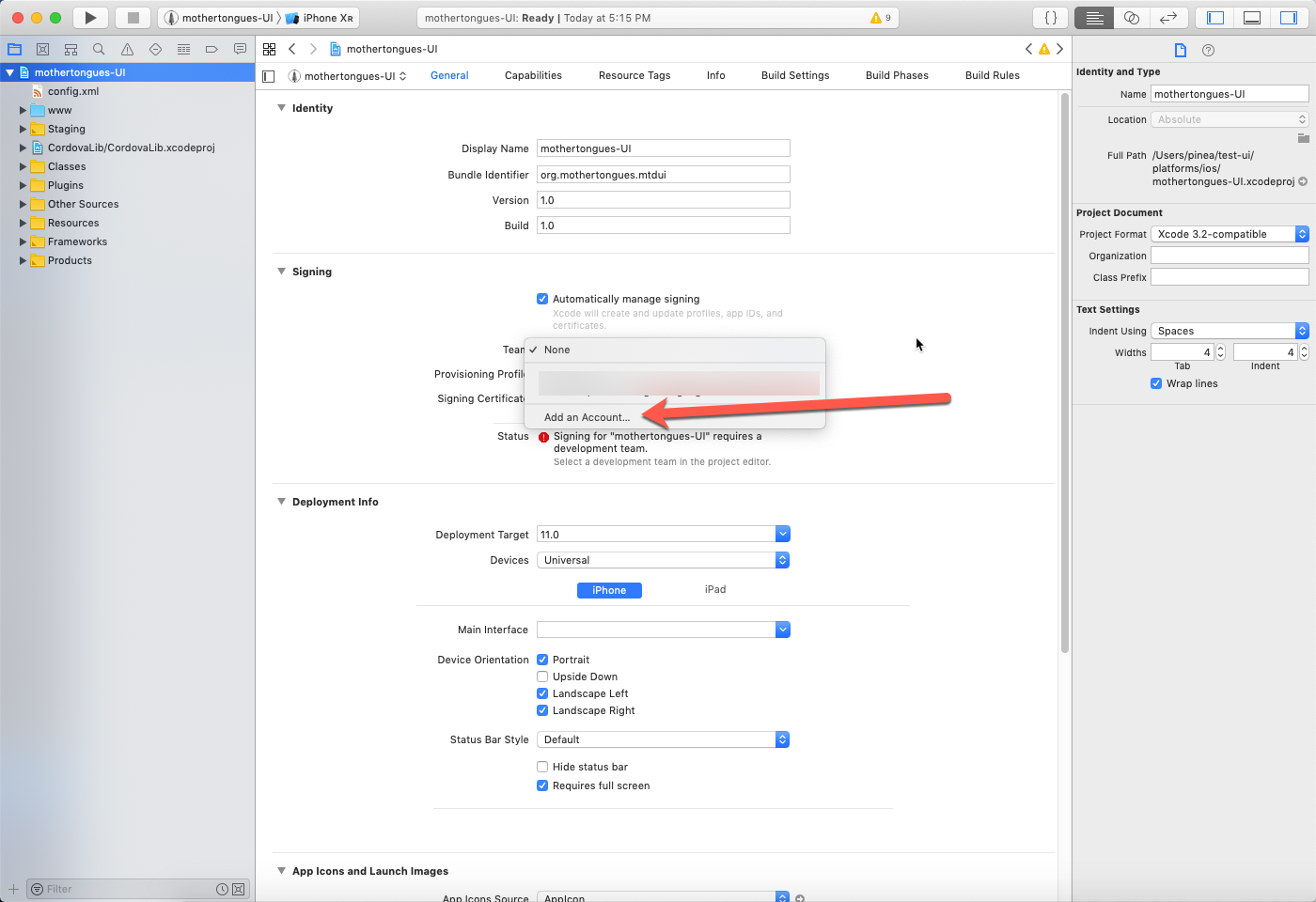This screenshot has width=1316, height=902.
Task: Switch to the Resource Tags tab
Action: point(634,75)
